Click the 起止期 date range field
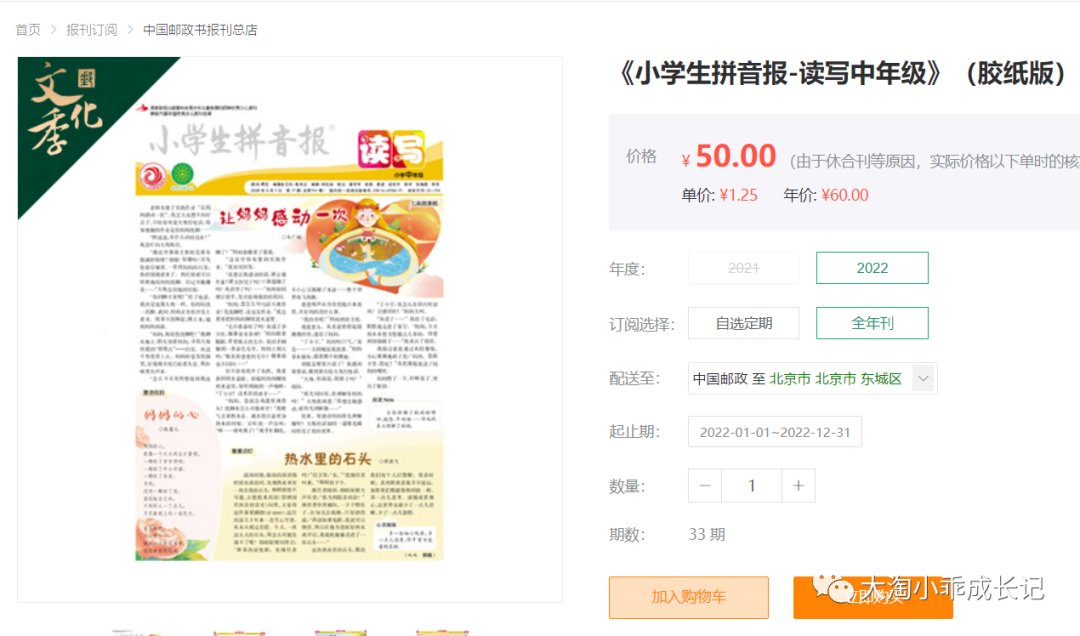Image resolution: width=1080 pixels, height=636 pixels. tap(775, 431)
